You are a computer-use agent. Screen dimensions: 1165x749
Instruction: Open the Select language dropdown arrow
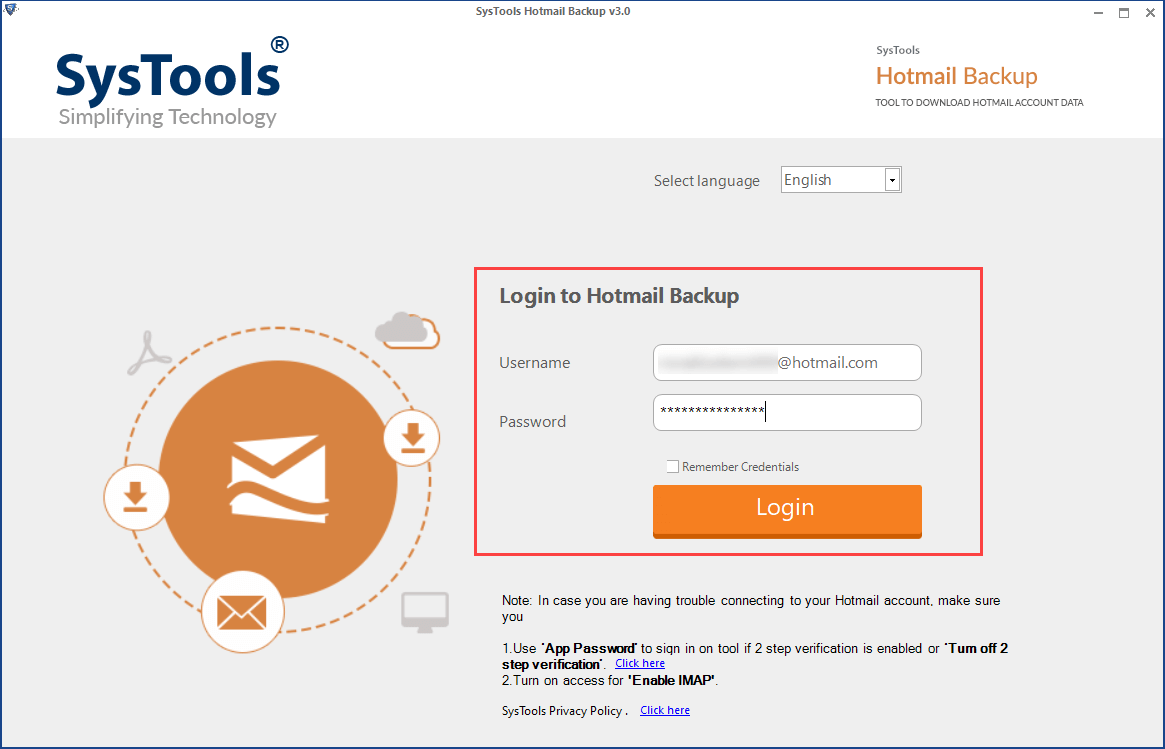pos(892,179)
